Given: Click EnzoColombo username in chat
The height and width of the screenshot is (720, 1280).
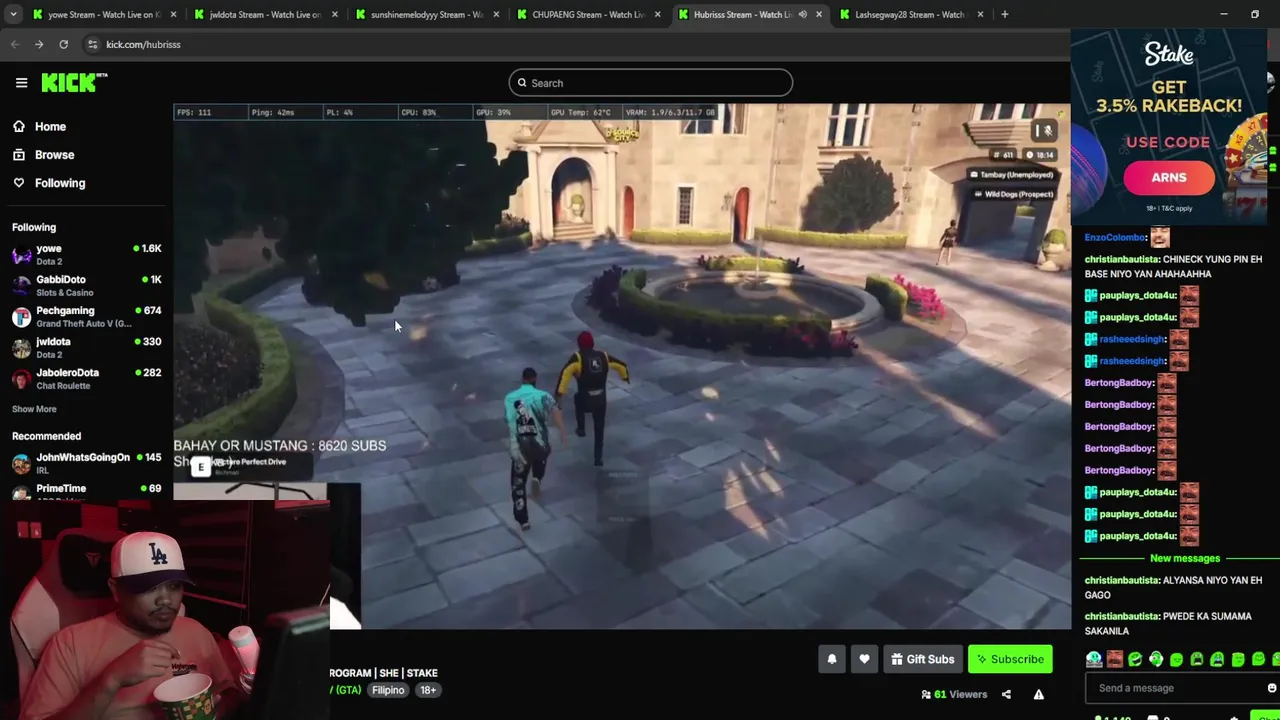Looking at the screenshot, I should tap(1115, 238).
